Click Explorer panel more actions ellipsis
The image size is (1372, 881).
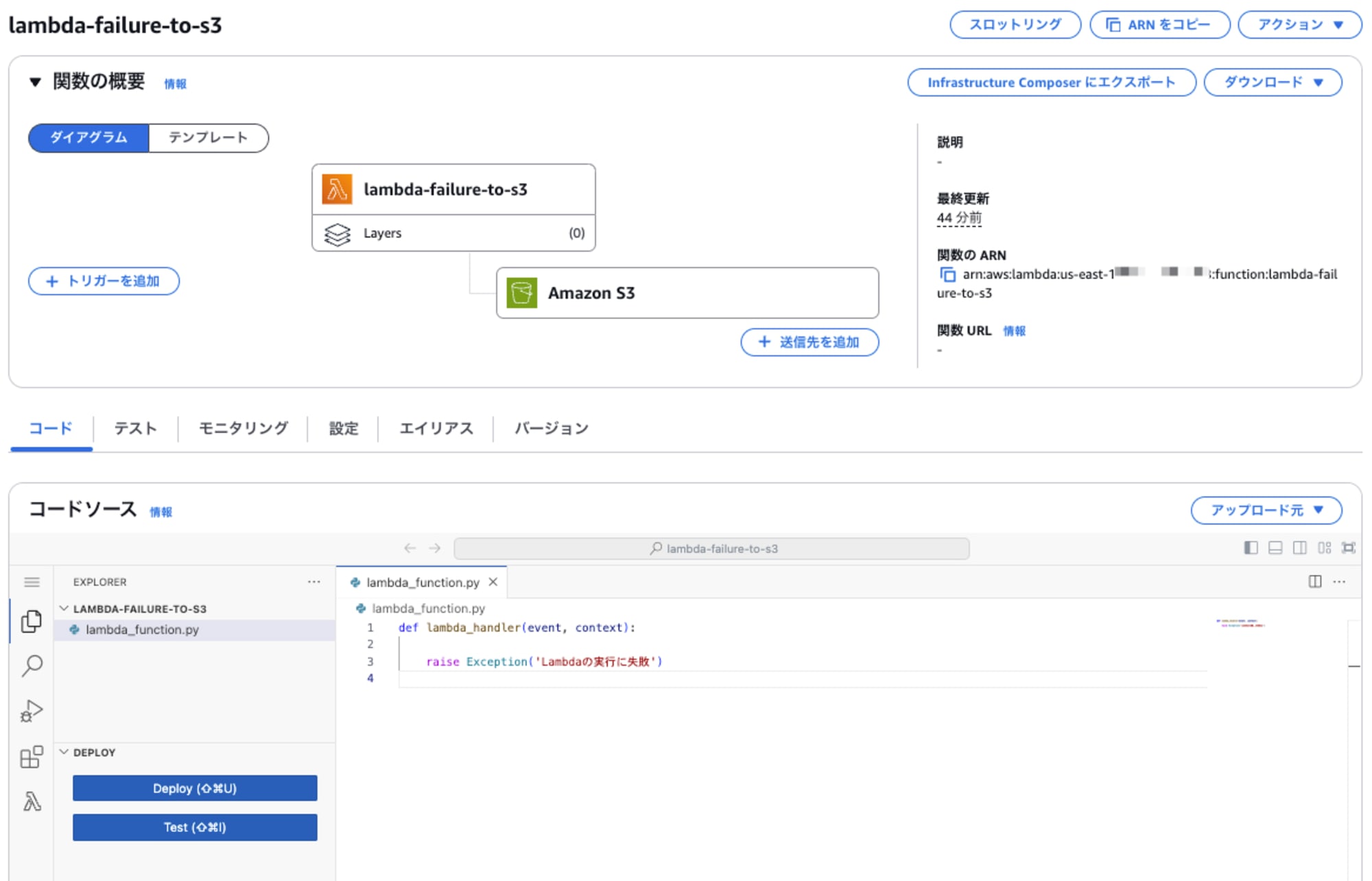coord(314,582)
